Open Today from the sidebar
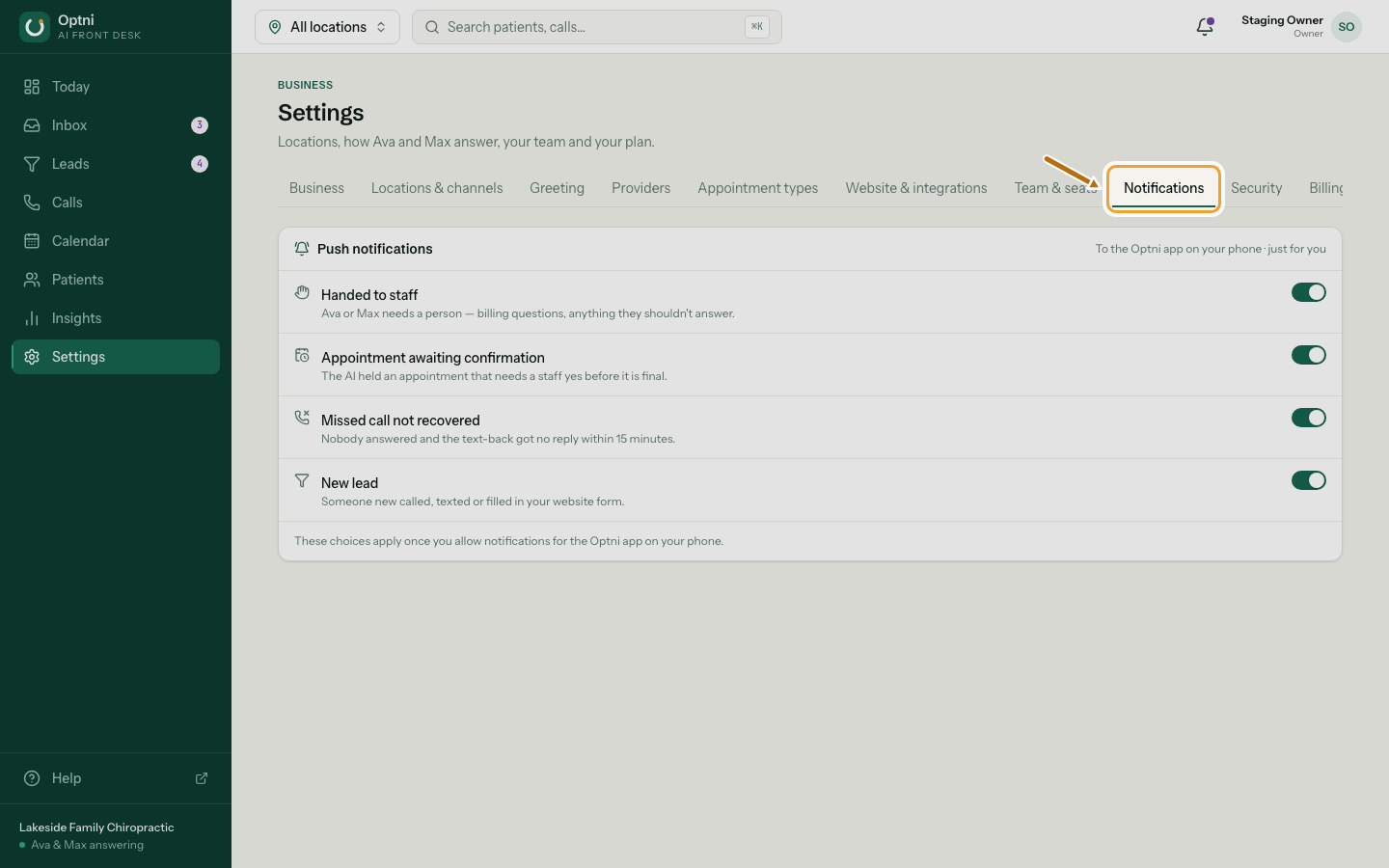Viewport: 1389px width, 868px height. (x=116, y=87)
